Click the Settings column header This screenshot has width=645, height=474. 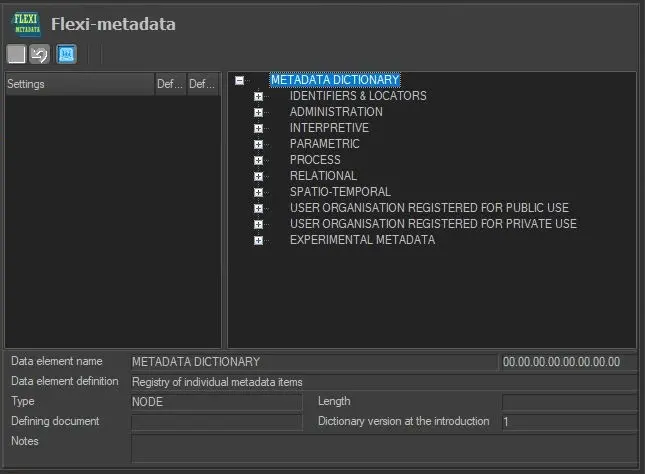79,85
